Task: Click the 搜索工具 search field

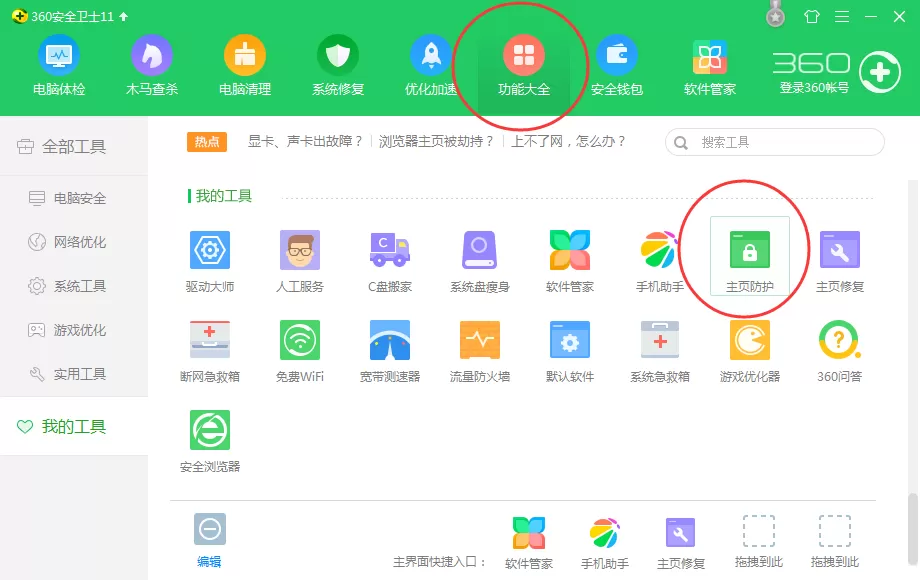Action: pyautogui.click(x=774, y=143)
